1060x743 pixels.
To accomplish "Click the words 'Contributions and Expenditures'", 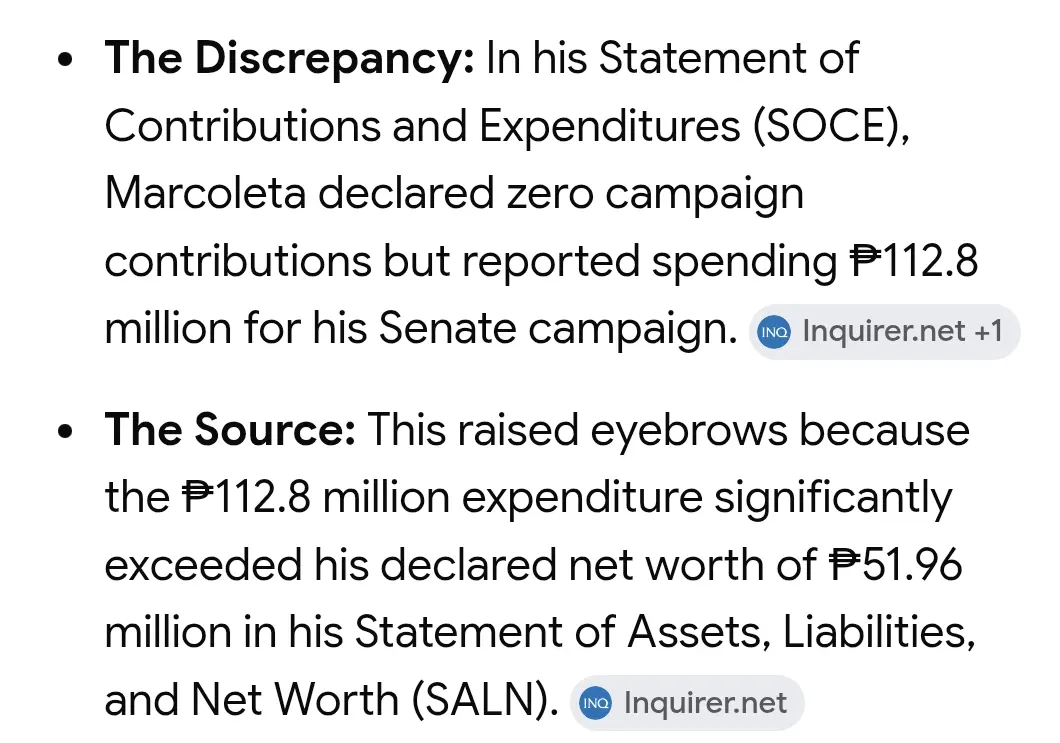I will click(423, 127).
